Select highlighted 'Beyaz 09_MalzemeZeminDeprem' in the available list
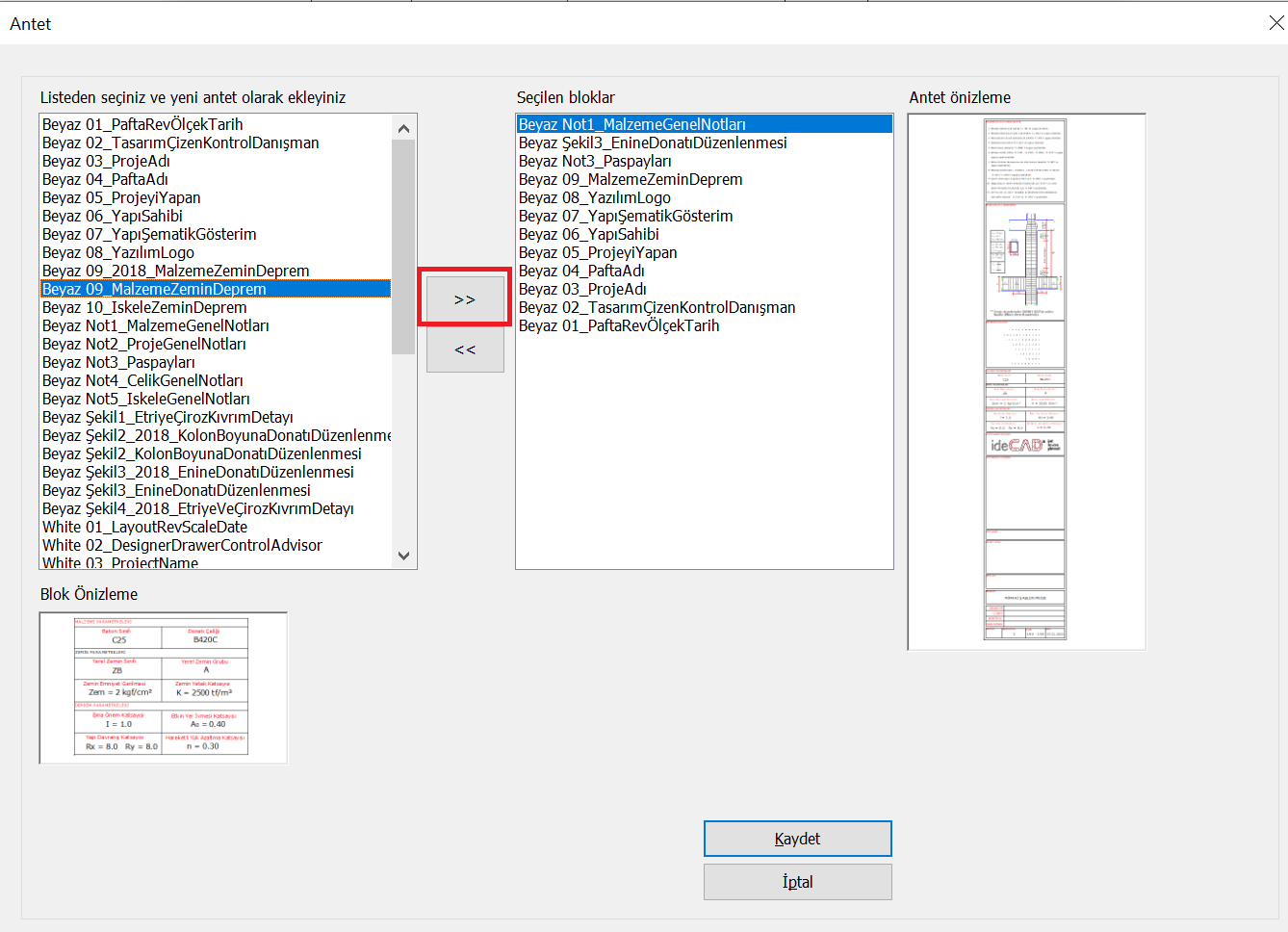 click(216, 289)
